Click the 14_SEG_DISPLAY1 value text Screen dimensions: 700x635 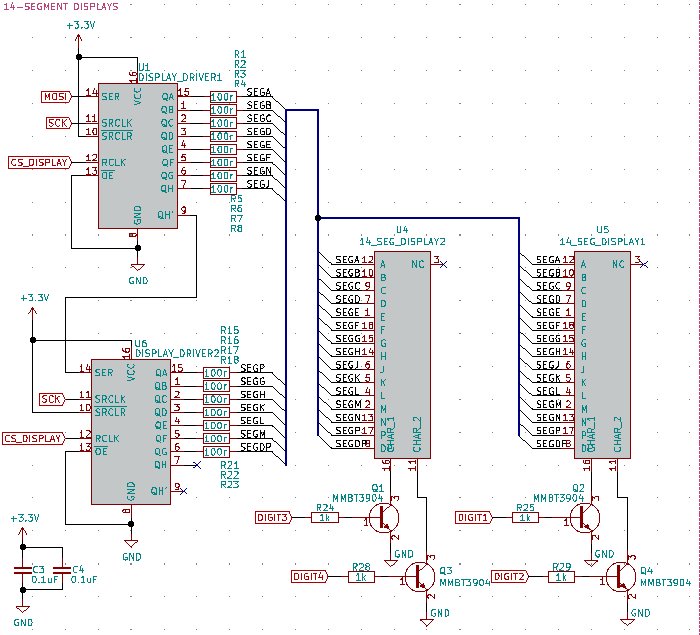[x=602, y=242]
